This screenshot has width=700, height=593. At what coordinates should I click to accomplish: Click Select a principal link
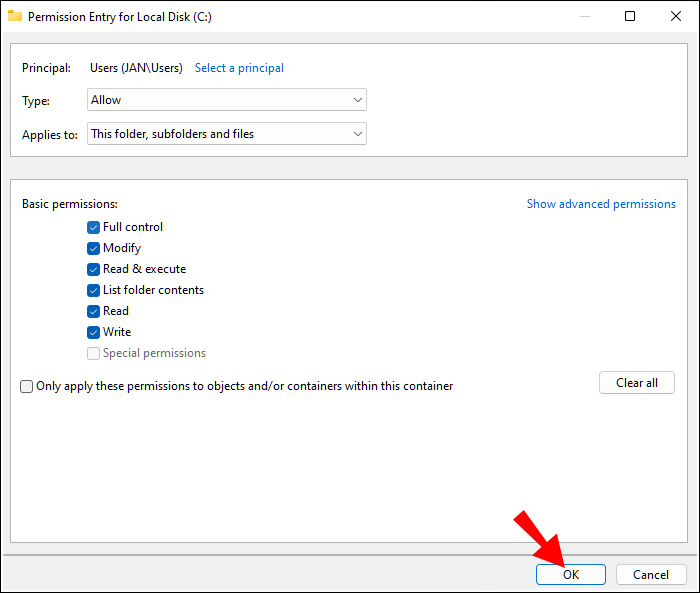click(x=239, y=68)
